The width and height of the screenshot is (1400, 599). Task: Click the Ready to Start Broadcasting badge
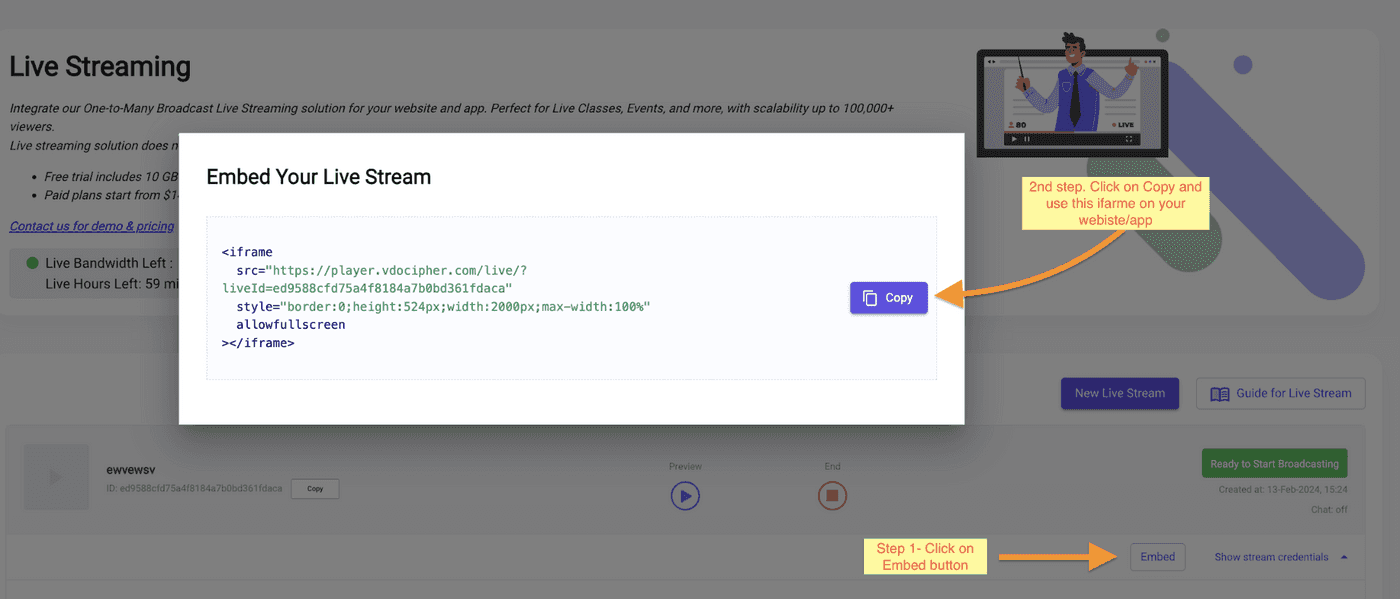click(1274, 462)
